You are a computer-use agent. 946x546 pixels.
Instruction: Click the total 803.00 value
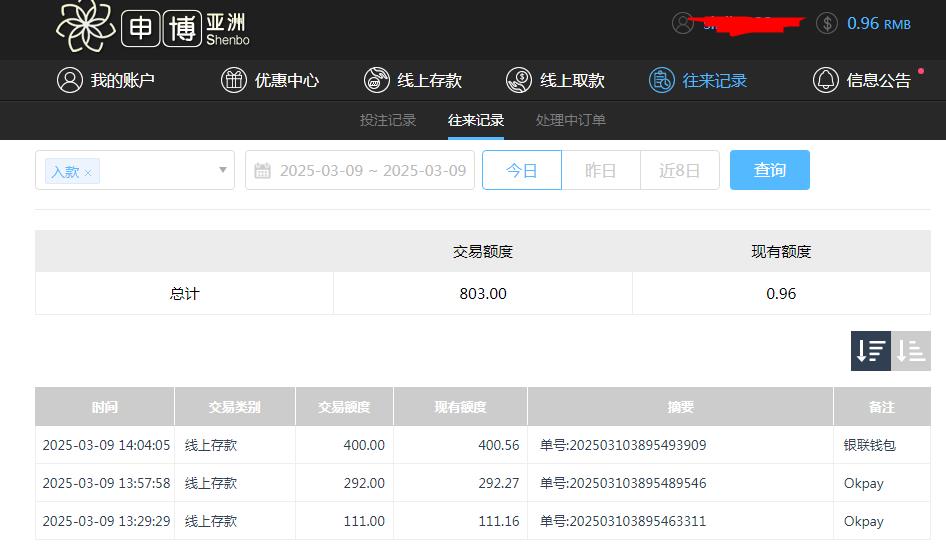483,294
